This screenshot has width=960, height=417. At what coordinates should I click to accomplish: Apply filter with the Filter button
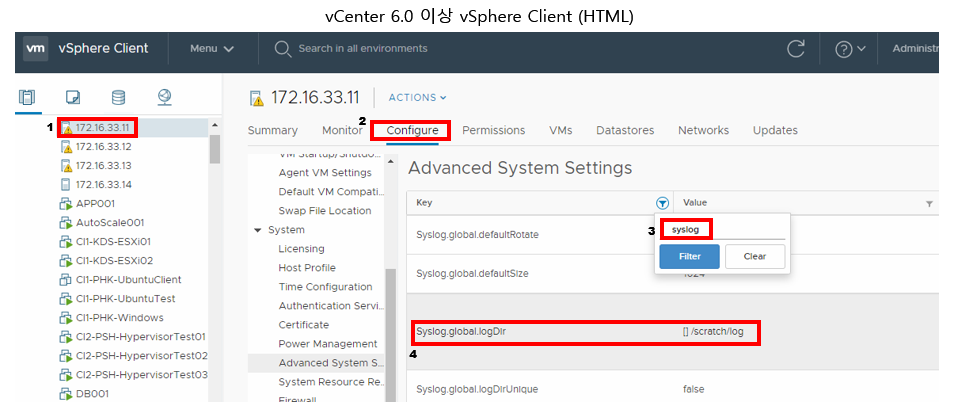pyautogui.click(x=689, y=256)
